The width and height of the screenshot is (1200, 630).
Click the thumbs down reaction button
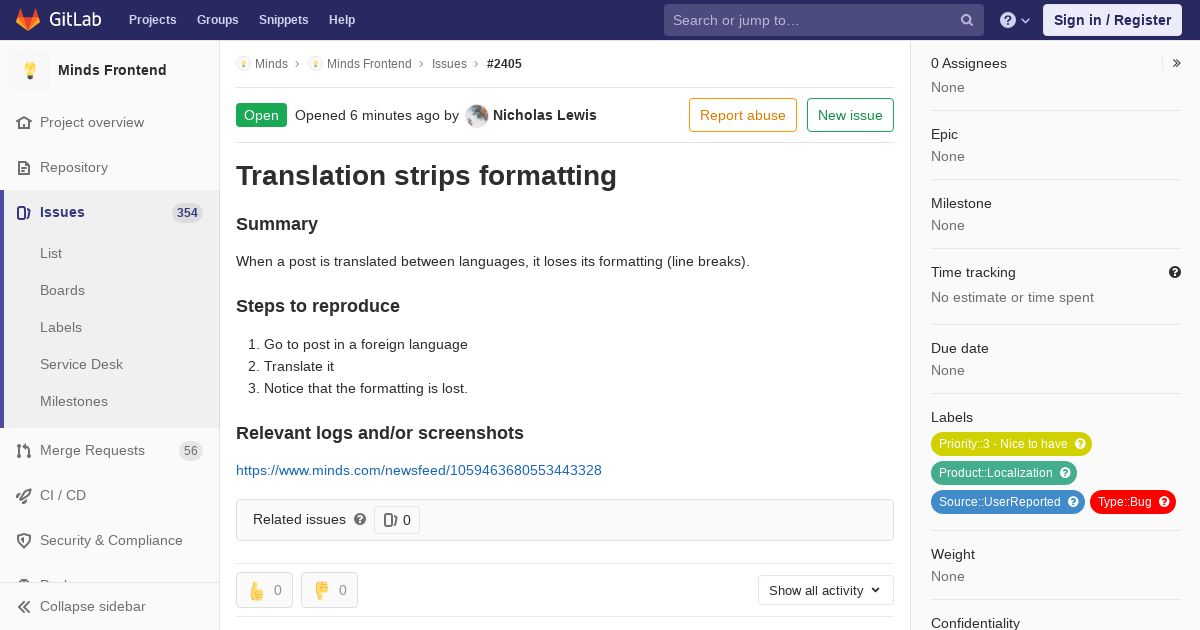[329, 590]
